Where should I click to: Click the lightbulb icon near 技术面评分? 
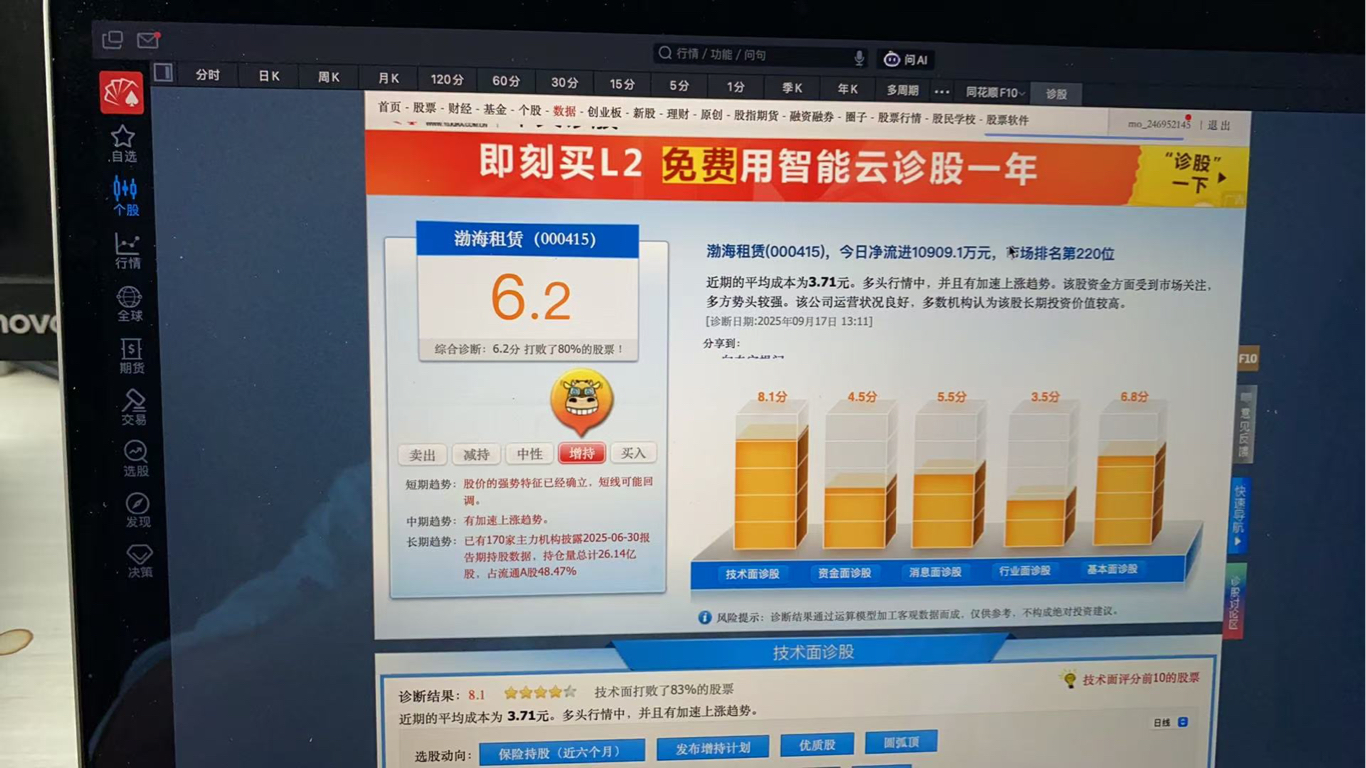click(1069, 679)
